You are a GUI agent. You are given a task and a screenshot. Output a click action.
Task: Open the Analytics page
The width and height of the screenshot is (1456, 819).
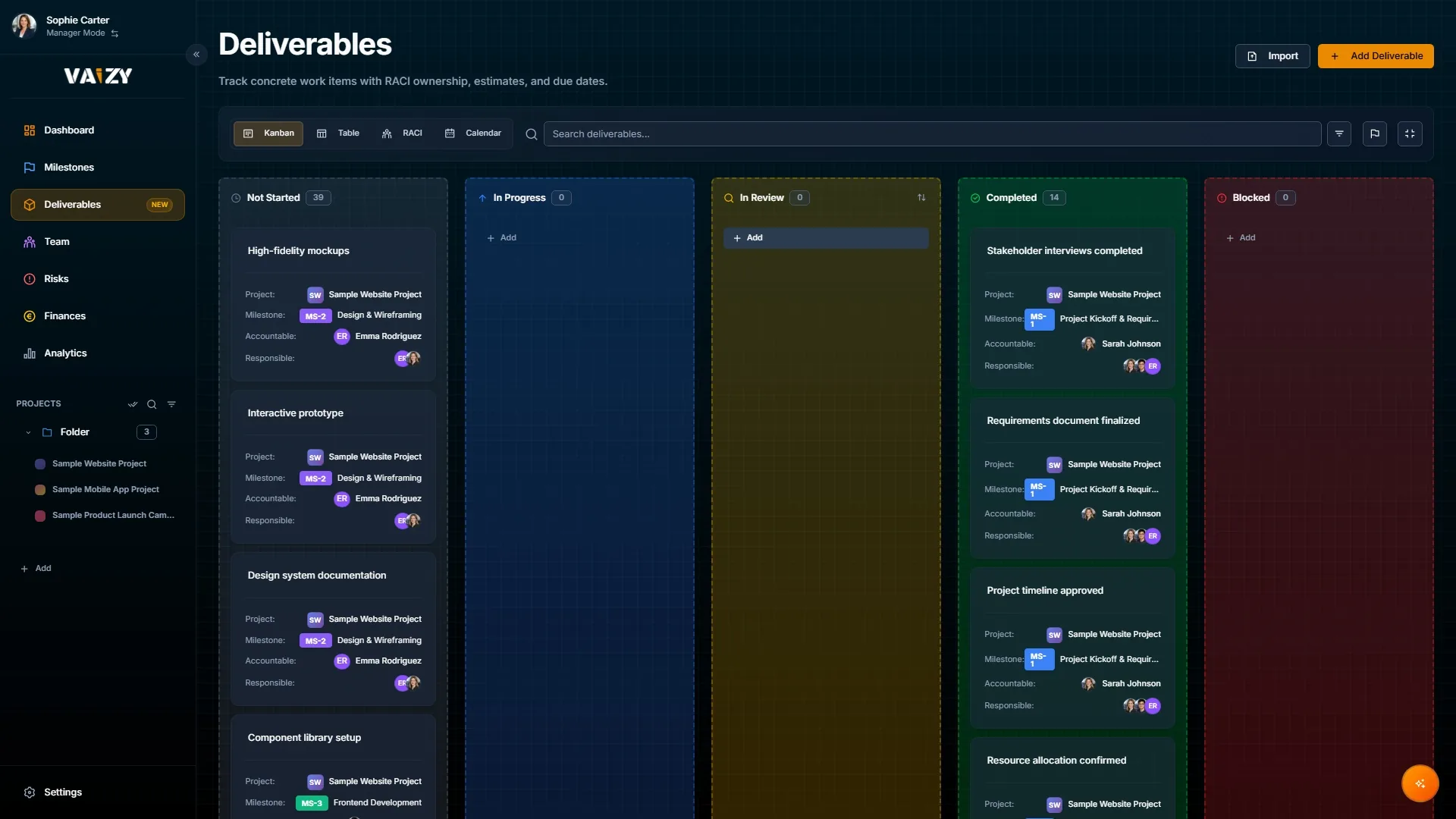pos(98,353)
